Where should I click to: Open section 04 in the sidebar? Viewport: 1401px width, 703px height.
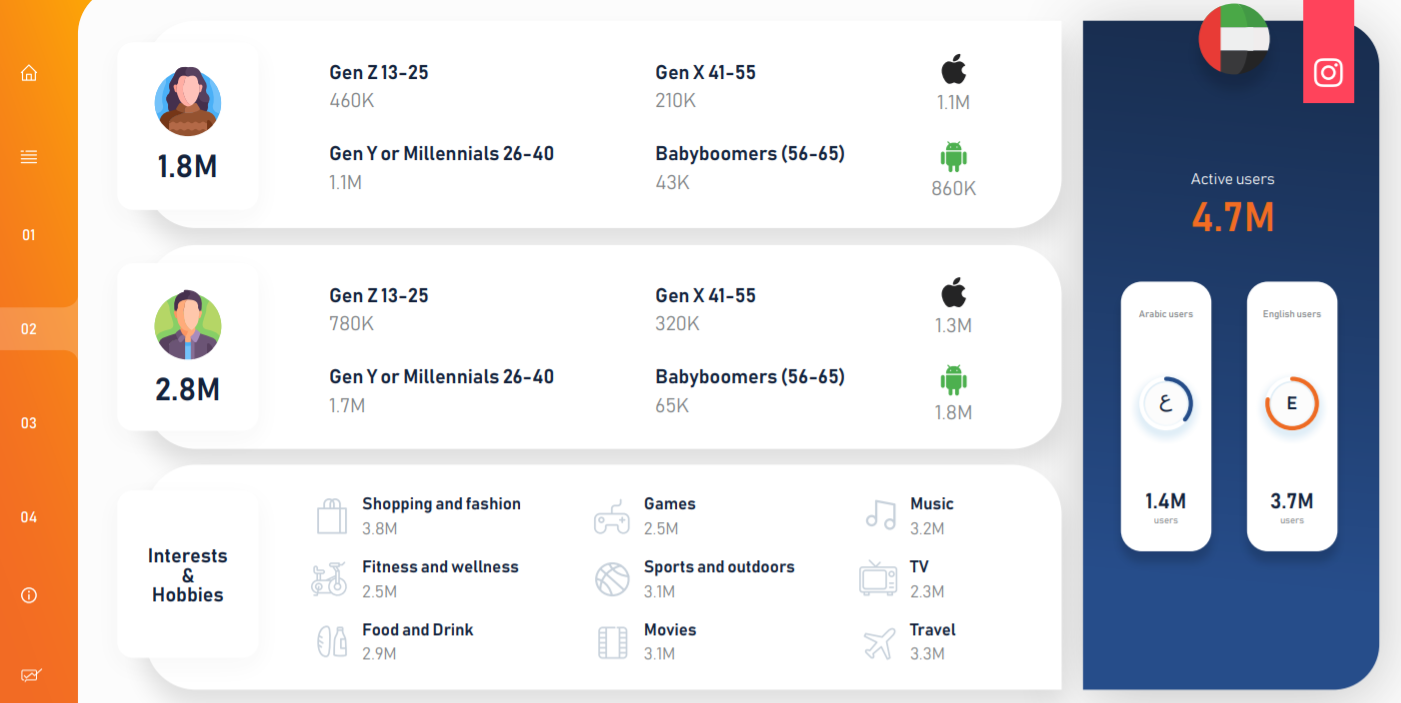[29, 517]
